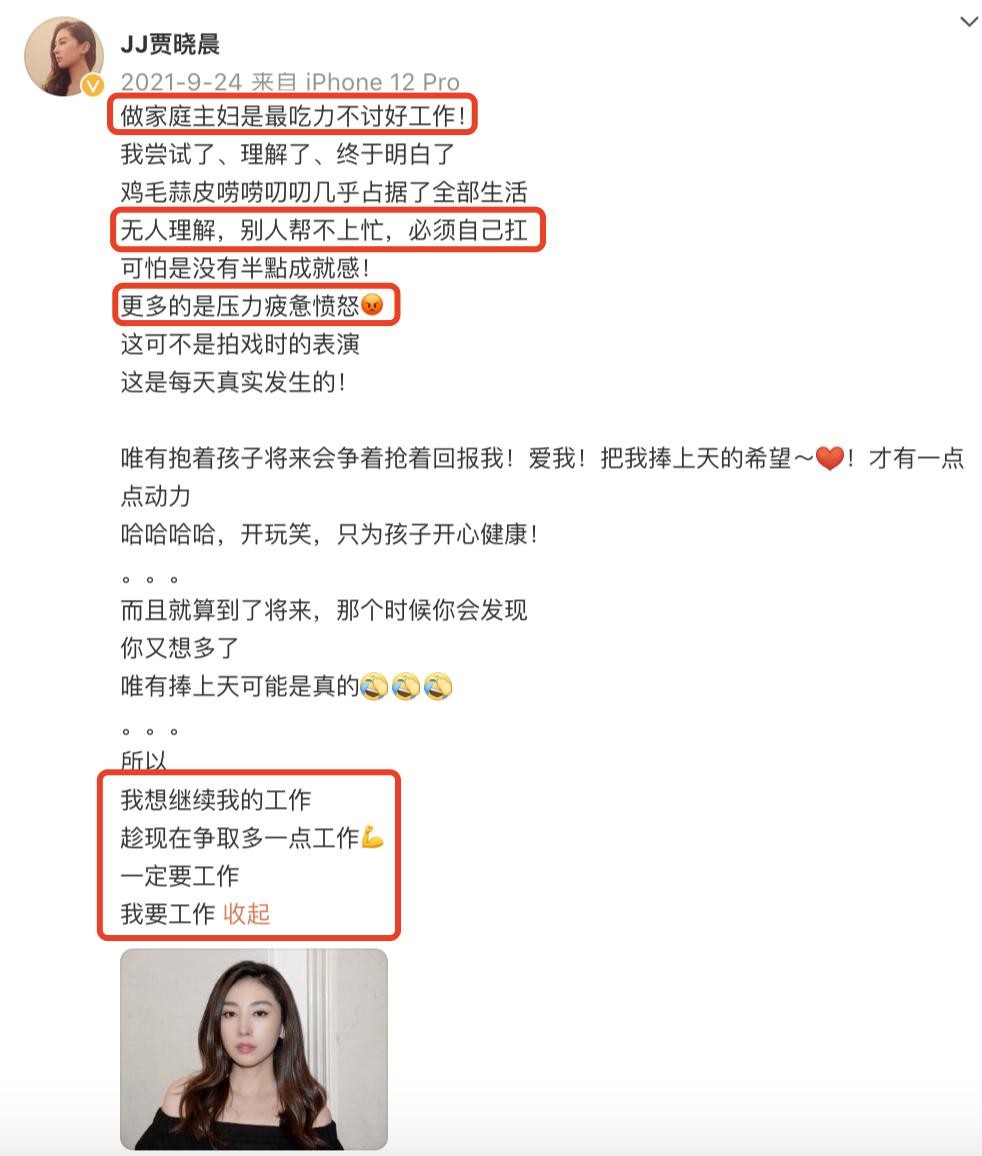Collapse the post with 收起
The image size is (982, 1156).
point(246,914)
